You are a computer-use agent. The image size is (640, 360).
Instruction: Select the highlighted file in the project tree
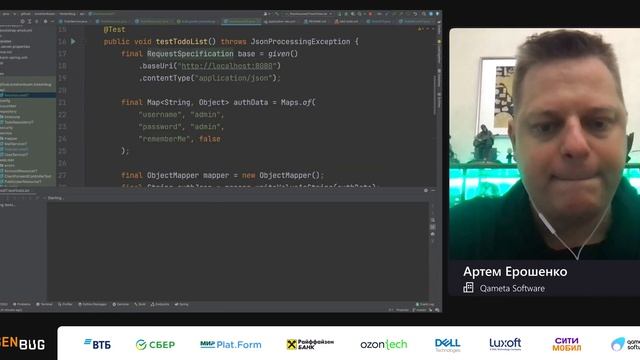click(x=28, y=95)
